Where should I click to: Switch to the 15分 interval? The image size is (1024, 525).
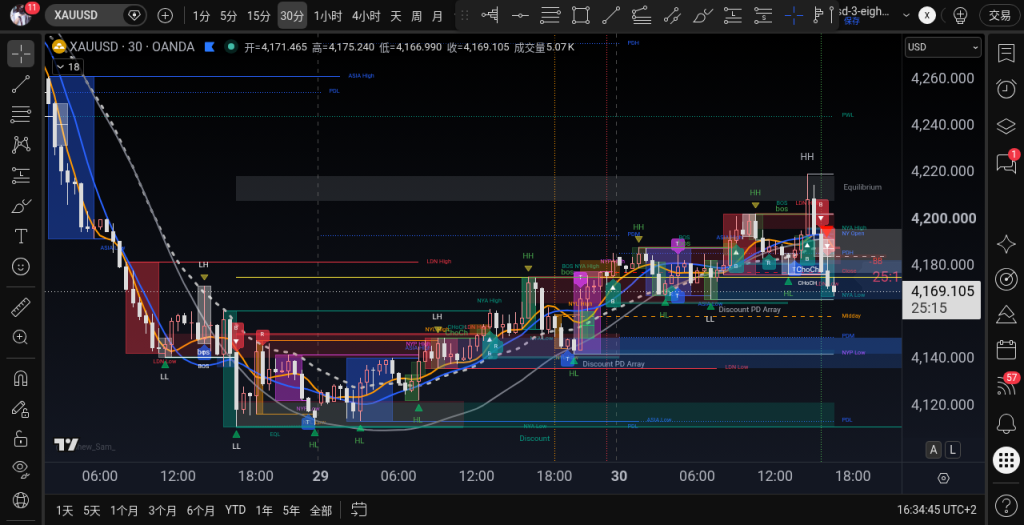click(259, 16)
